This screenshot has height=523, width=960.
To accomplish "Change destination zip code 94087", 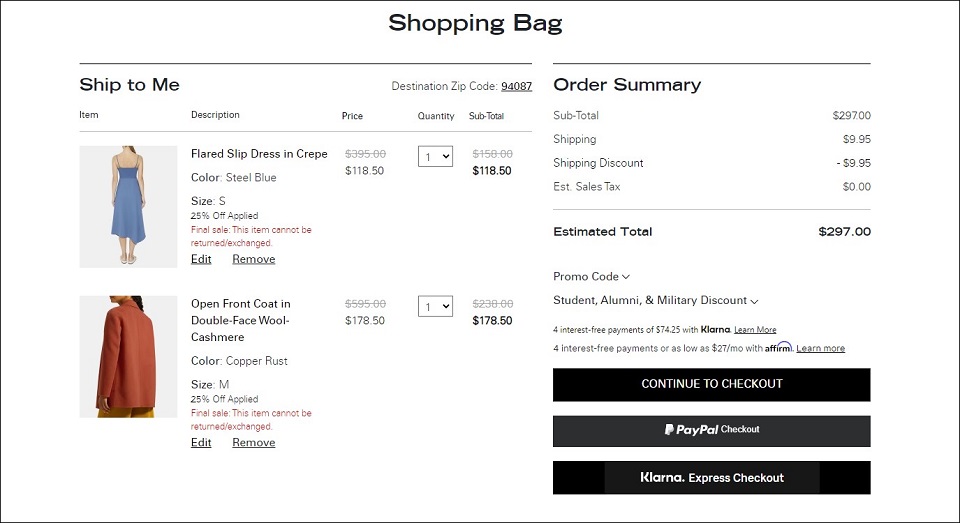I will point(516,86).
